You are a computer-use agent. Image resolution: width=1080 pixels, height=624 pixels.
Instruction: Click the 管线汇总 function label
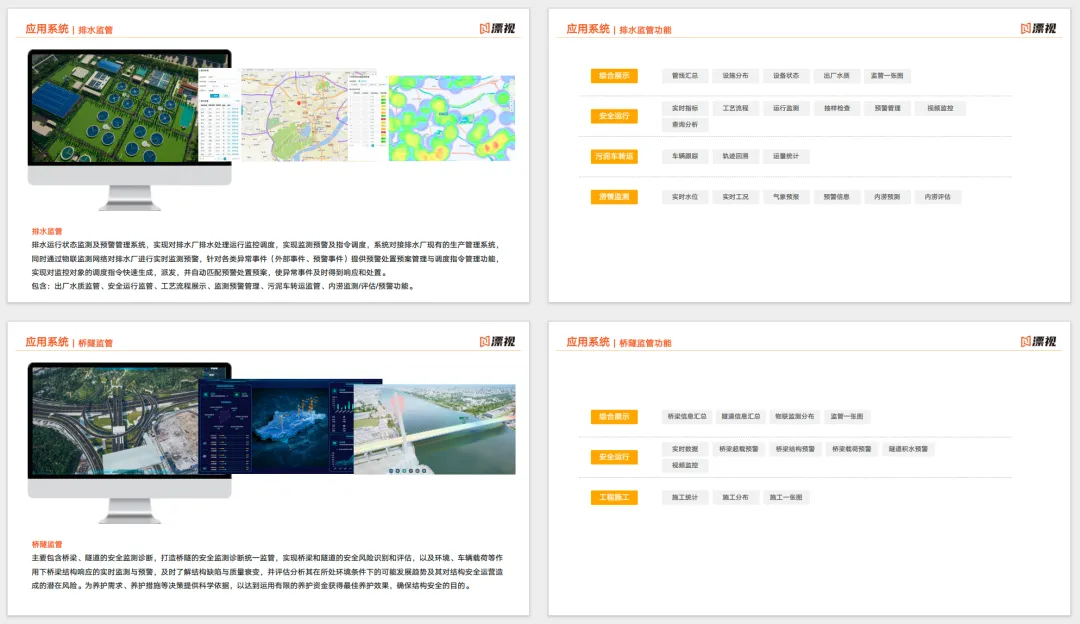(x=685, y=76)
